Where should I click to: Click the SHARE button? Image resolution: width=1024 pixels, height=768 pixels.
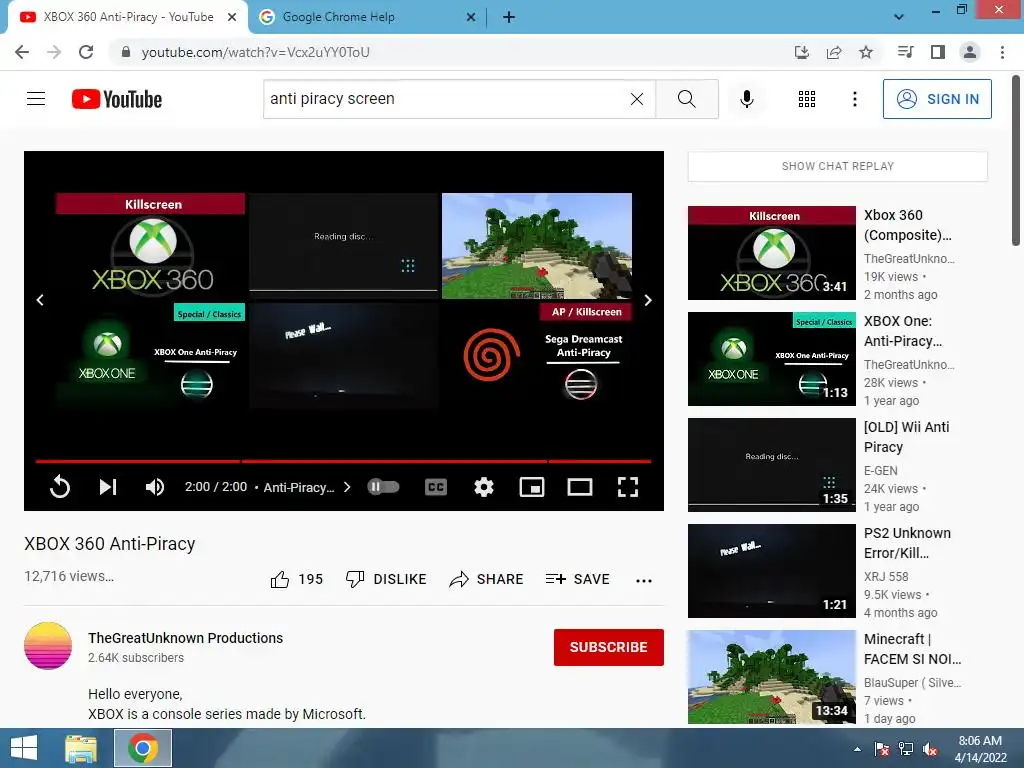point(487,579)
